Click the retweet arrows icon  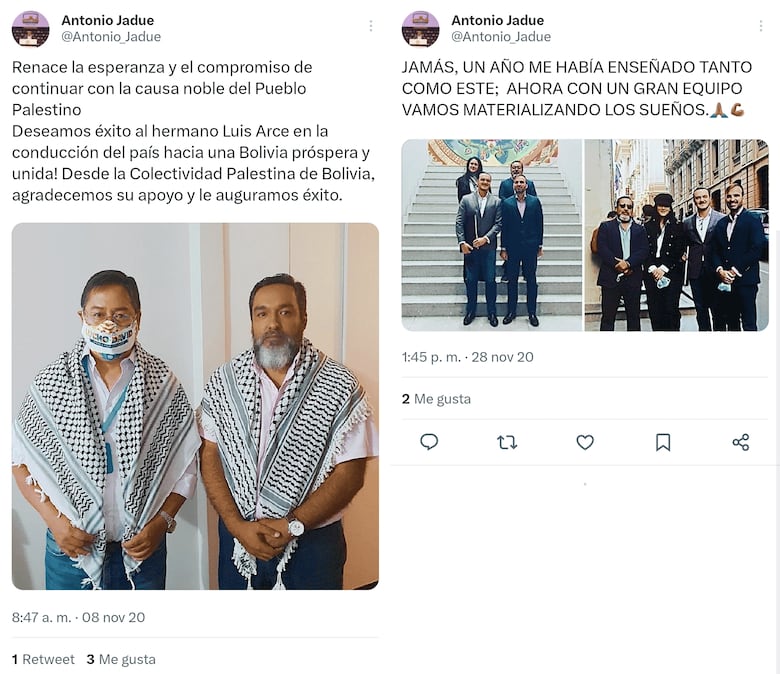(x=507, y=442)
